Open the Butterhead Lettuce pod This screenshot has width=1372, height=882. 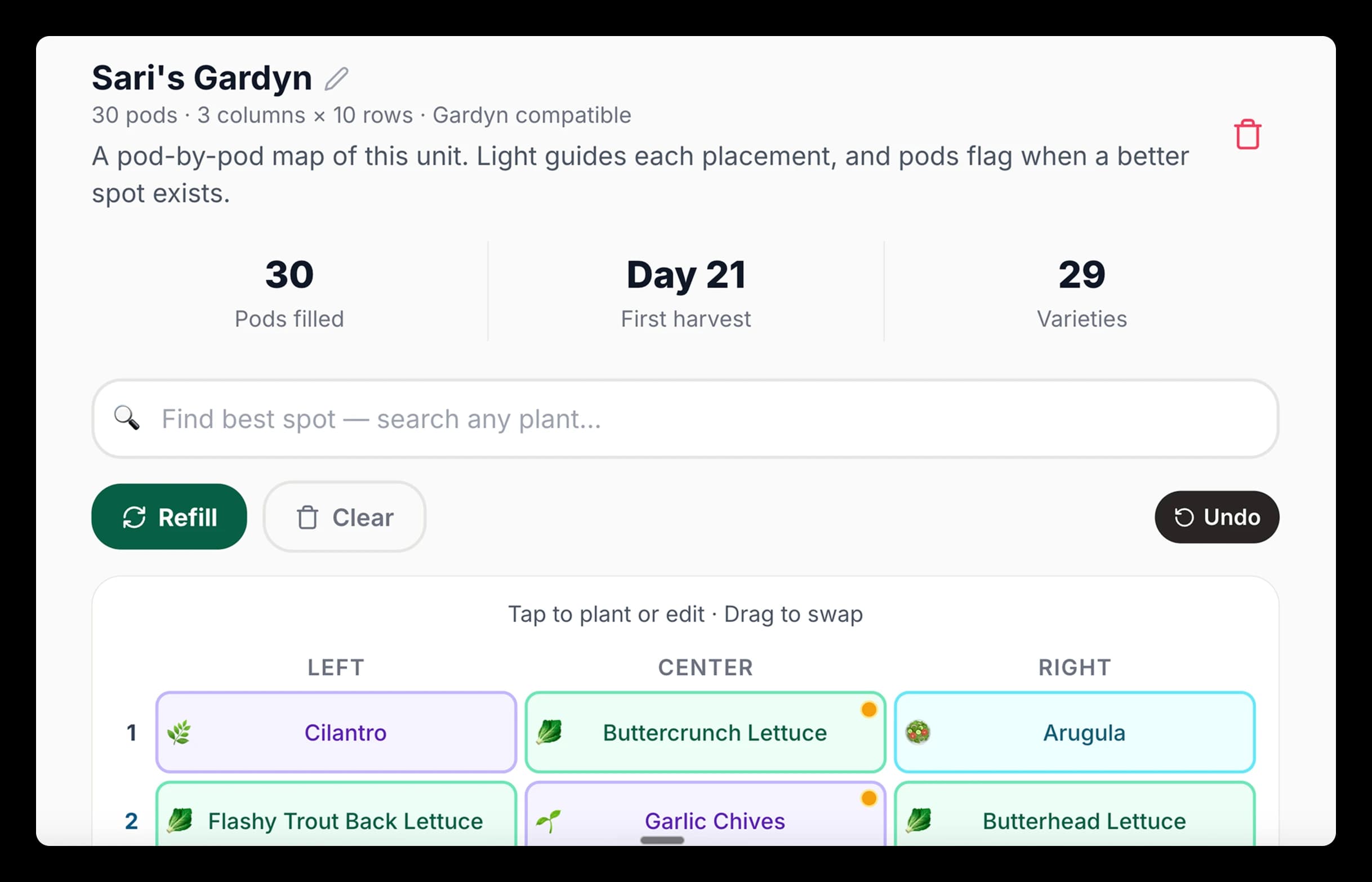(x=1075, y=814)
